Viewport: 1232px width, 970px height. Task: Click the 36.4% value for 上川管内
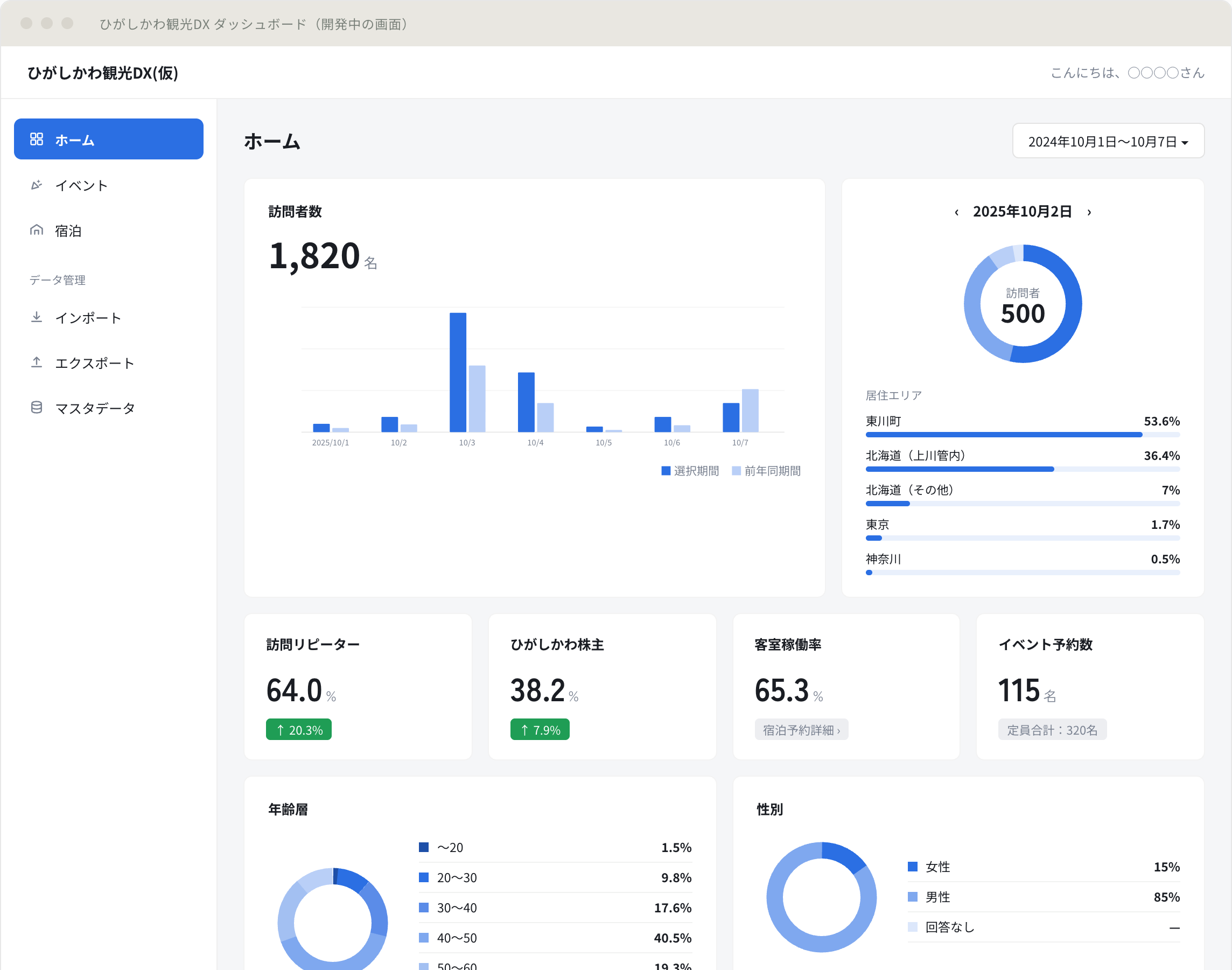pyautogui.click(x=1161, y=456)
